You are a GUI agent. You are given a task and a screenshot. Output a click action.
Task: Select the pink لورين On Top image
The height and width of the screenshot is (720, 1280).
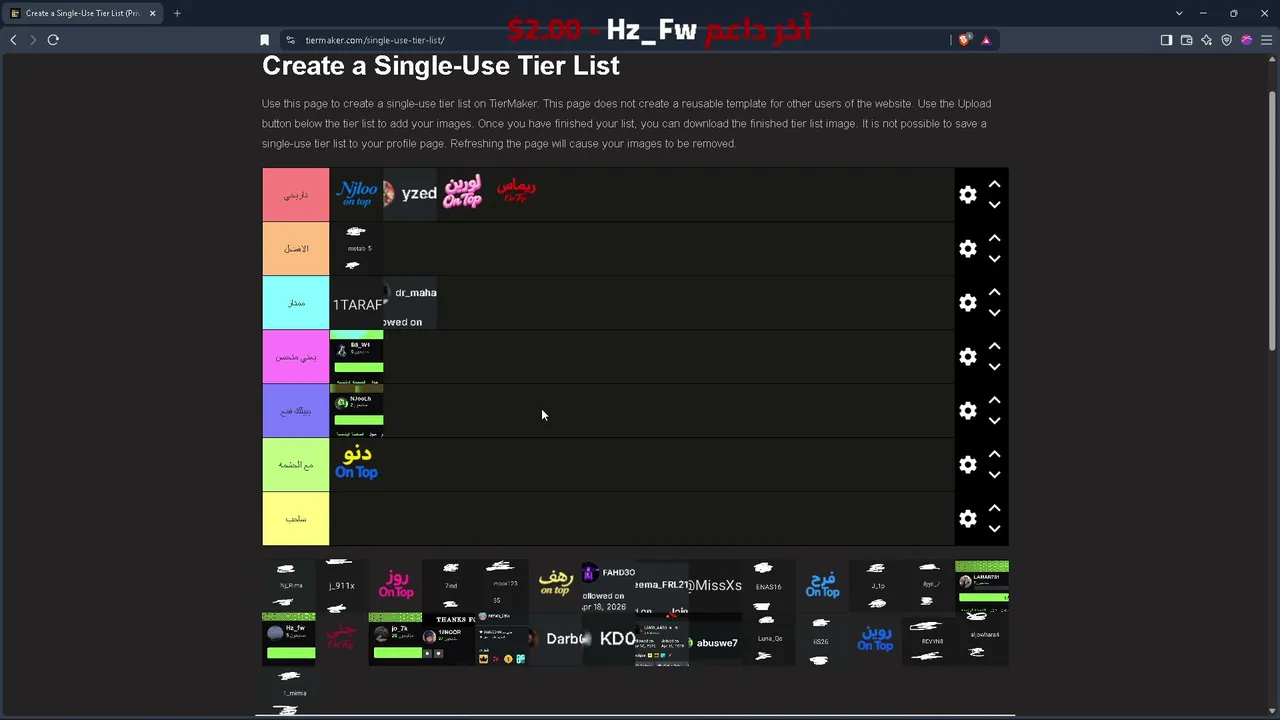click(463, 194)
